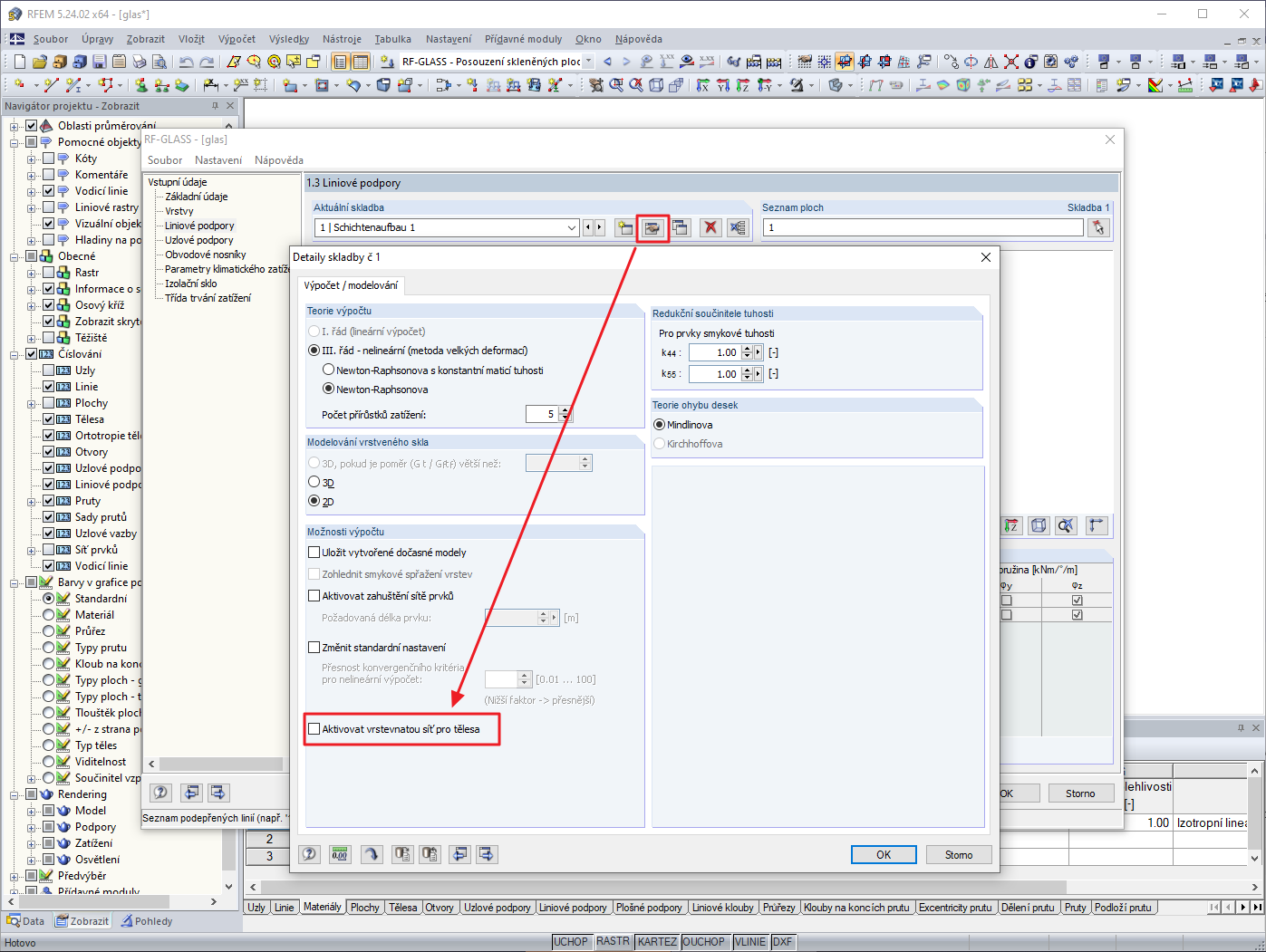The image size is (1266, 952).
Task: Click the Seznam ploch input field
Action: (923, 227)
